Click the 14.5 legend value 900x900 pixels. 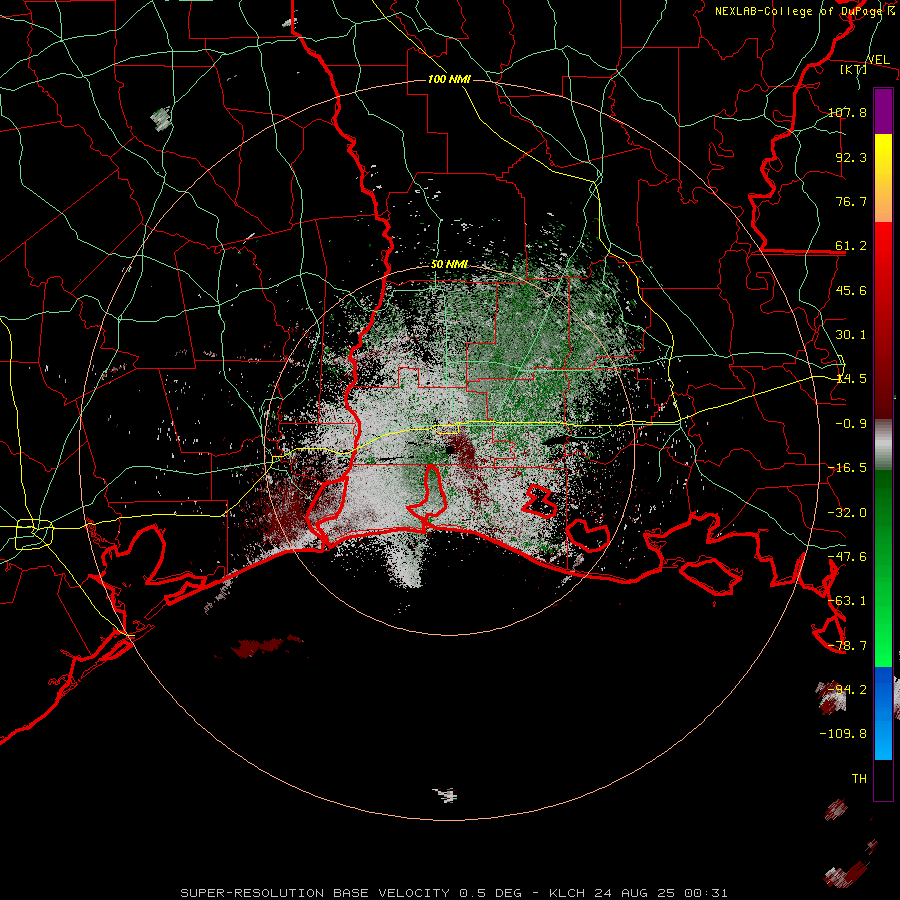(x=851, y=379)
